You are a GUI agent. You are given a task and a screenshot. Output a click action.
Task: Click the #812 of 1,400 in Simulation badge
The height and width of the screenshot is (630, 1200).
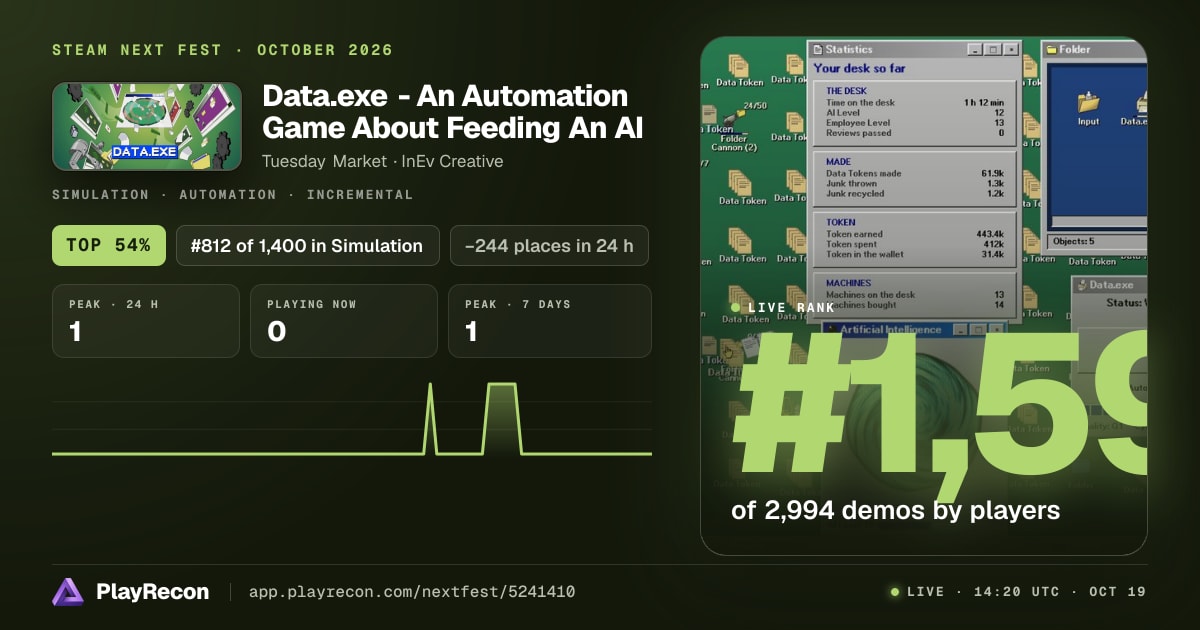point(307,245)
